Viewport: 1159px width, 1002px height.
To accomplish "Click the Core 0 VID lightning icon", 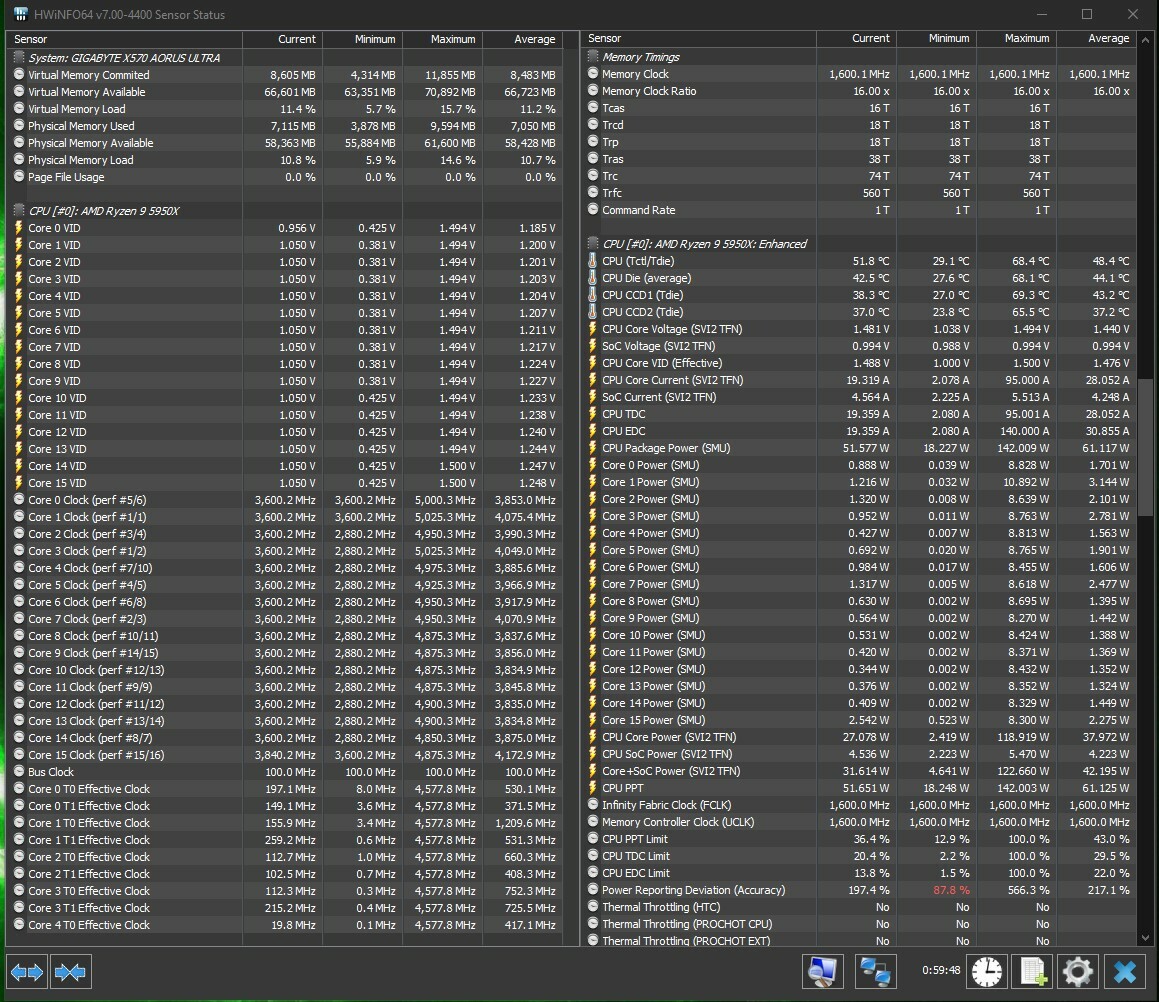I will tap(18, 228).
